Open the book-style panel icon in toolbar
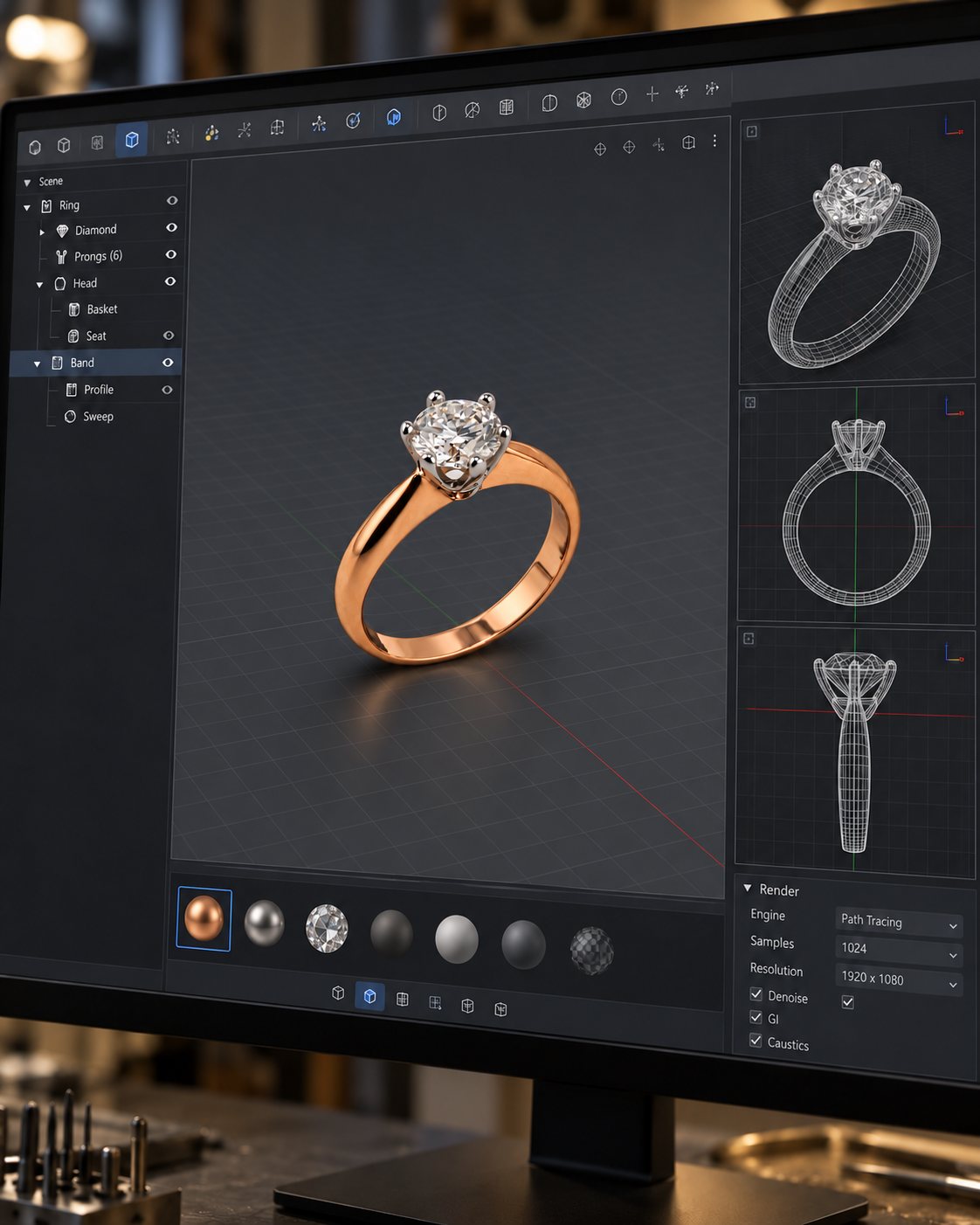 pos(507,107)
